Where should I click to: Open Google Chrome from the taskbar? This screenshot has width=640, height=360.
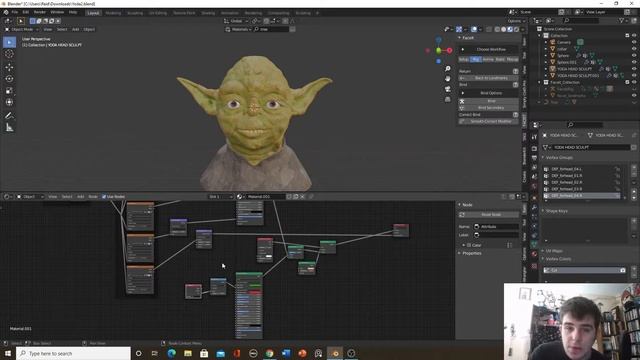click(270, 353)
